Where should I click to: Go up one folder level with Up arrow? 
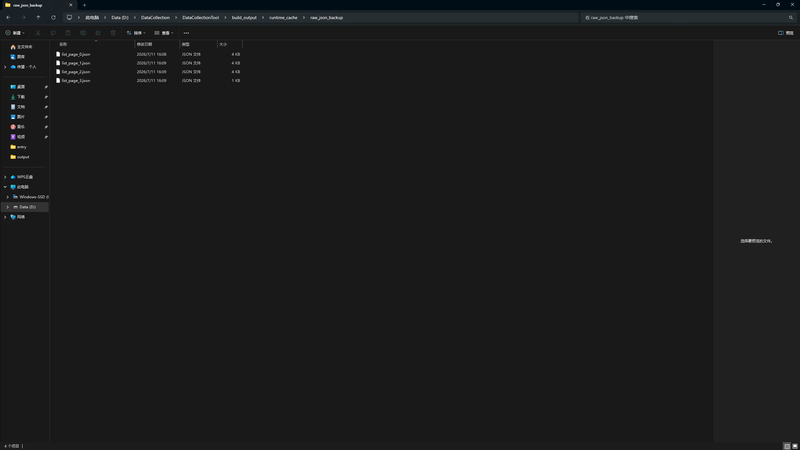pyautogui.click(x=38, y=17)
